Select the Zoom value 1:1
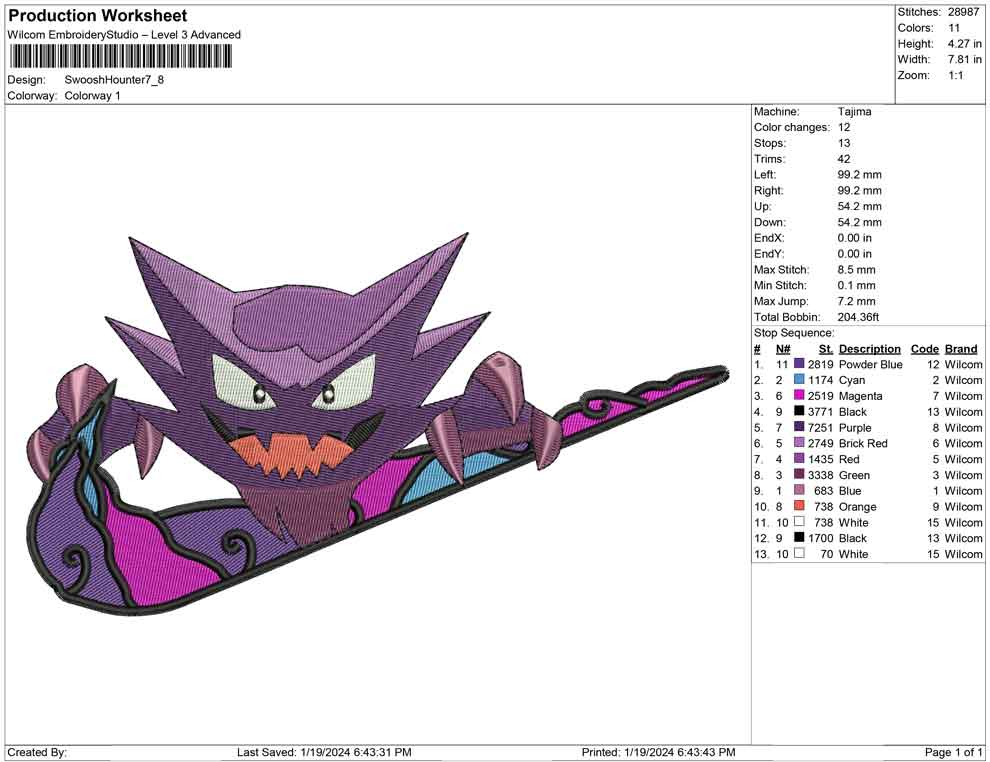 (x=956, y=75)
